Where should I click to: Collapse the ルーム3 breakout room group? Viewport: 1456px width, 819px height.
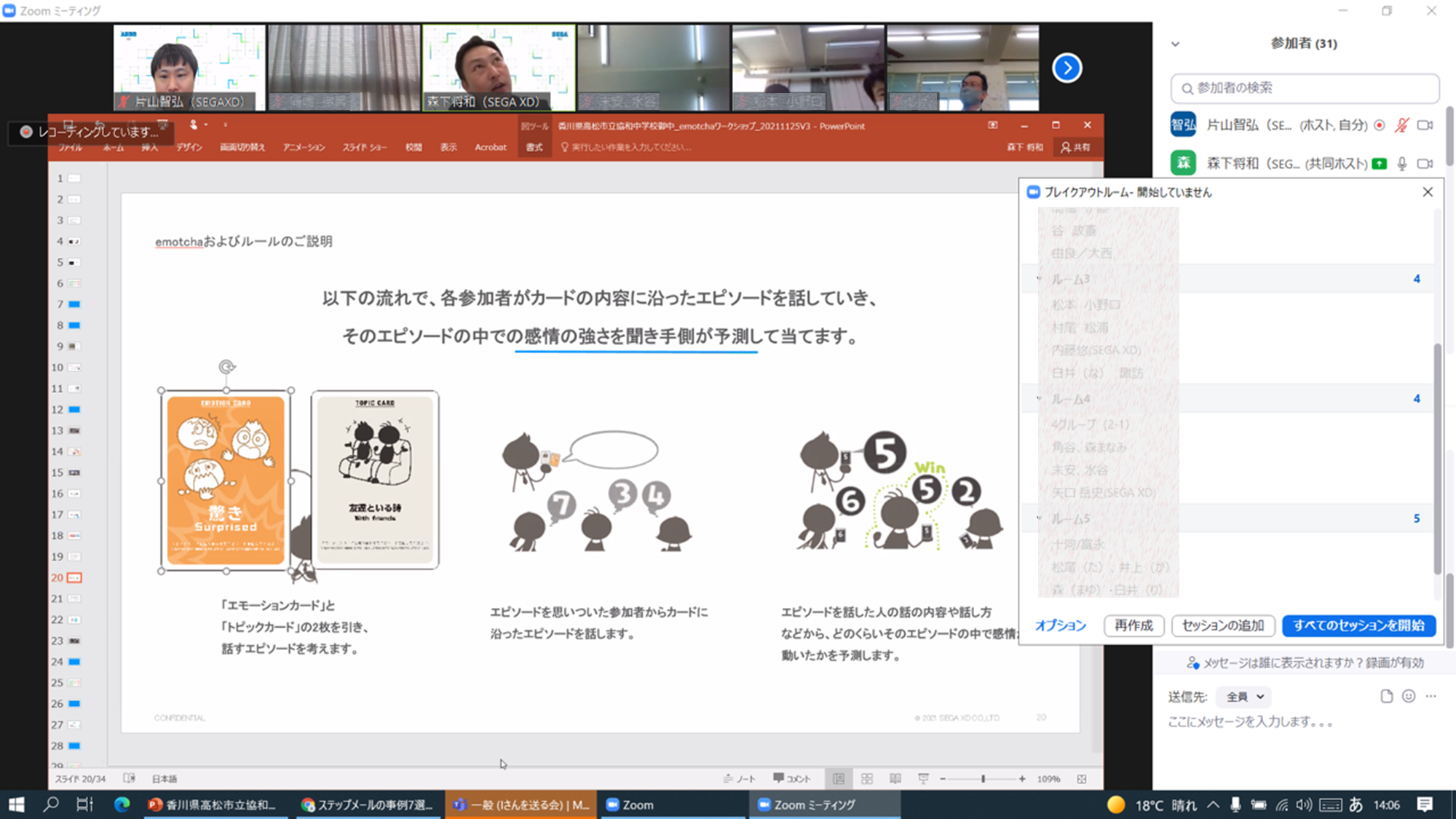pyautogui.click(x=1039, y=279)
